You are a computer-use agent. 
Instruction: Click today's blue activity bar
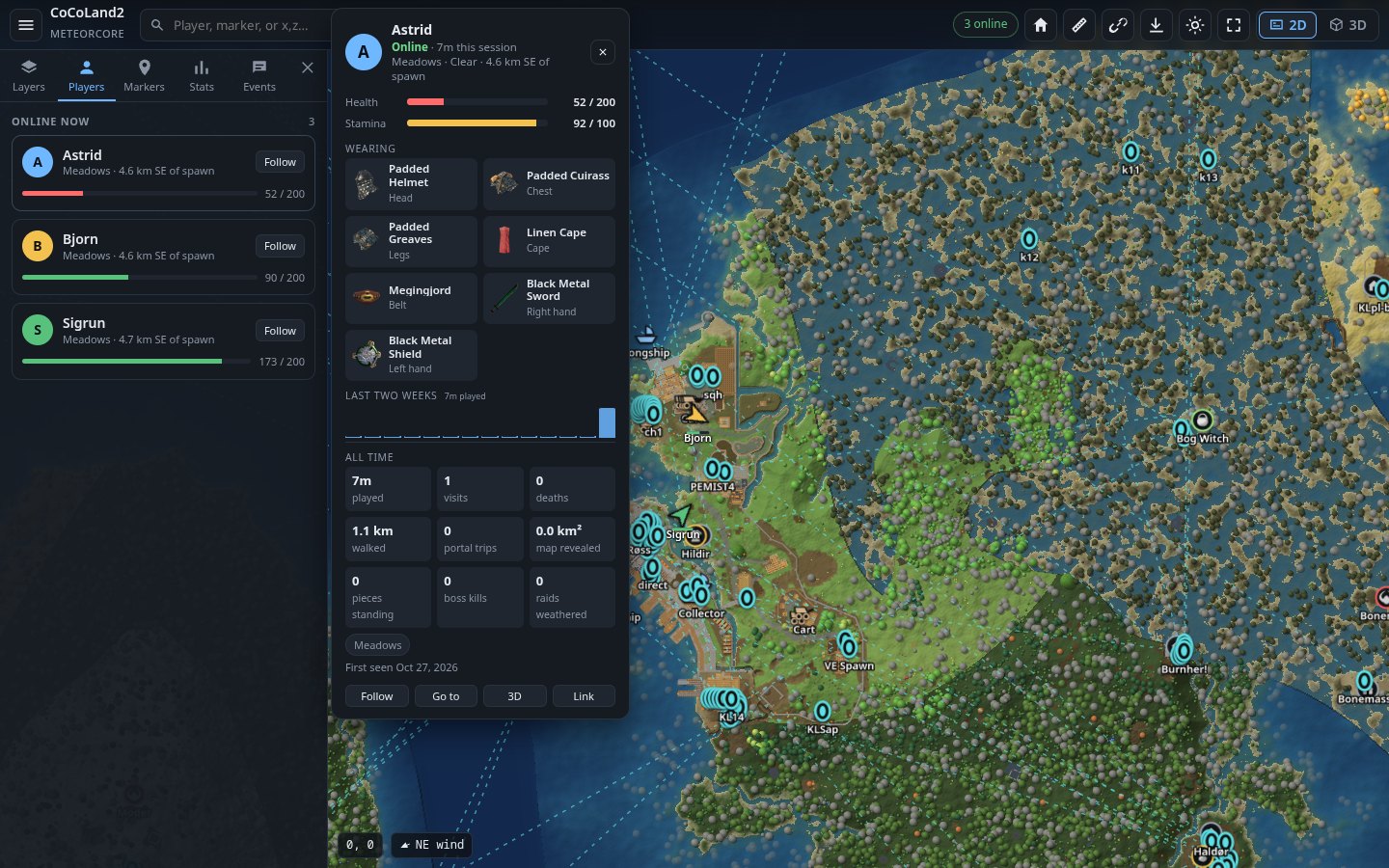(607, 422)
